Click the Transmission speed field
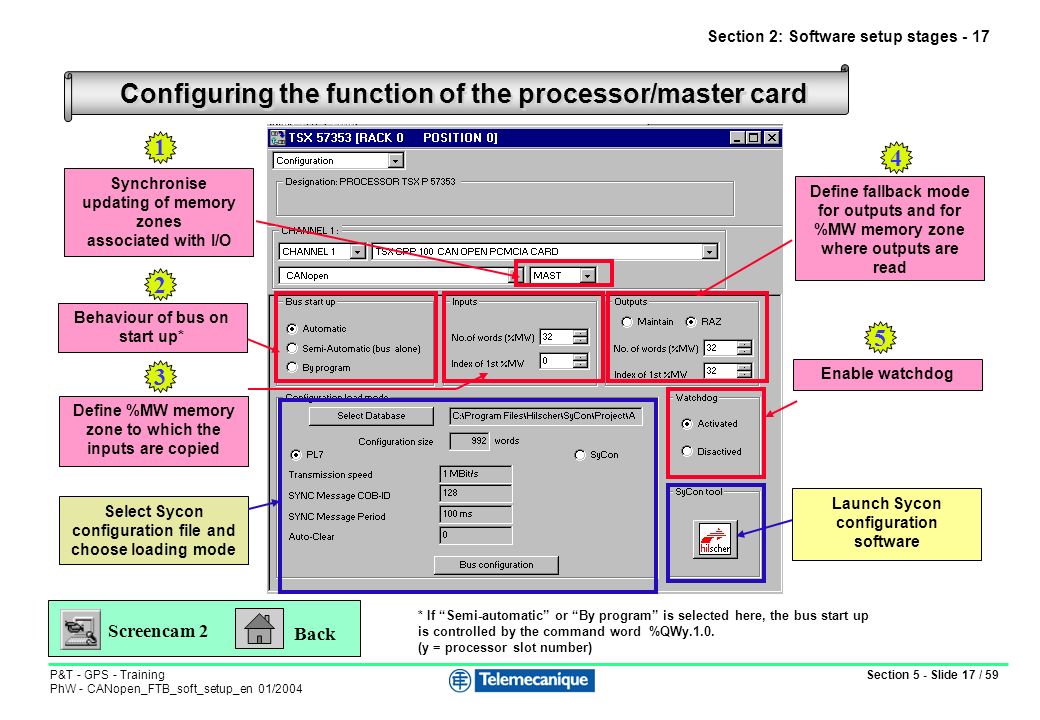Screen dimensions: 1040x720 coord(476,474)
